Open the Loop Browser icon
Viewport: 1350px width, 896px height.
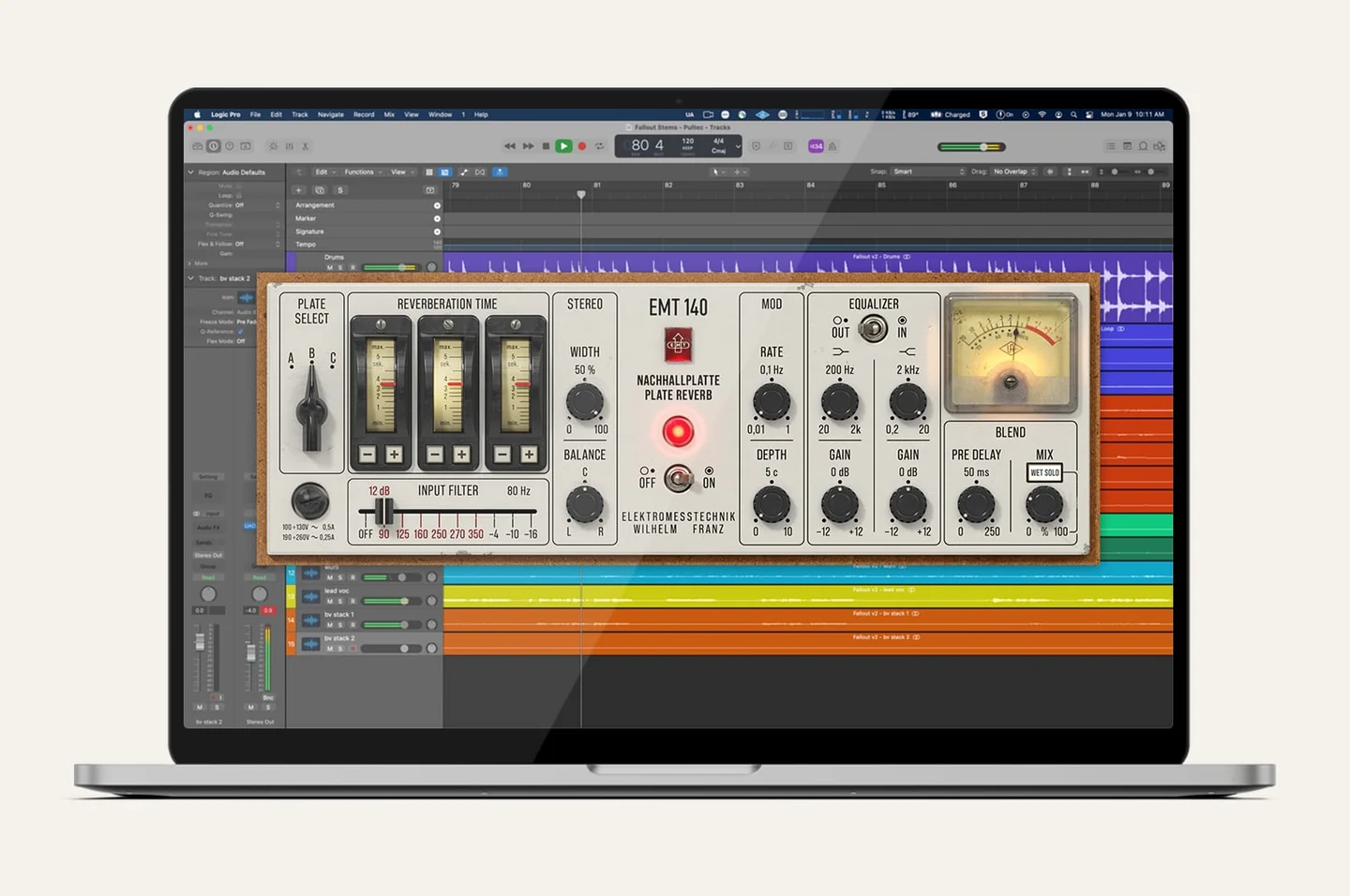(x=1143, y=146)
